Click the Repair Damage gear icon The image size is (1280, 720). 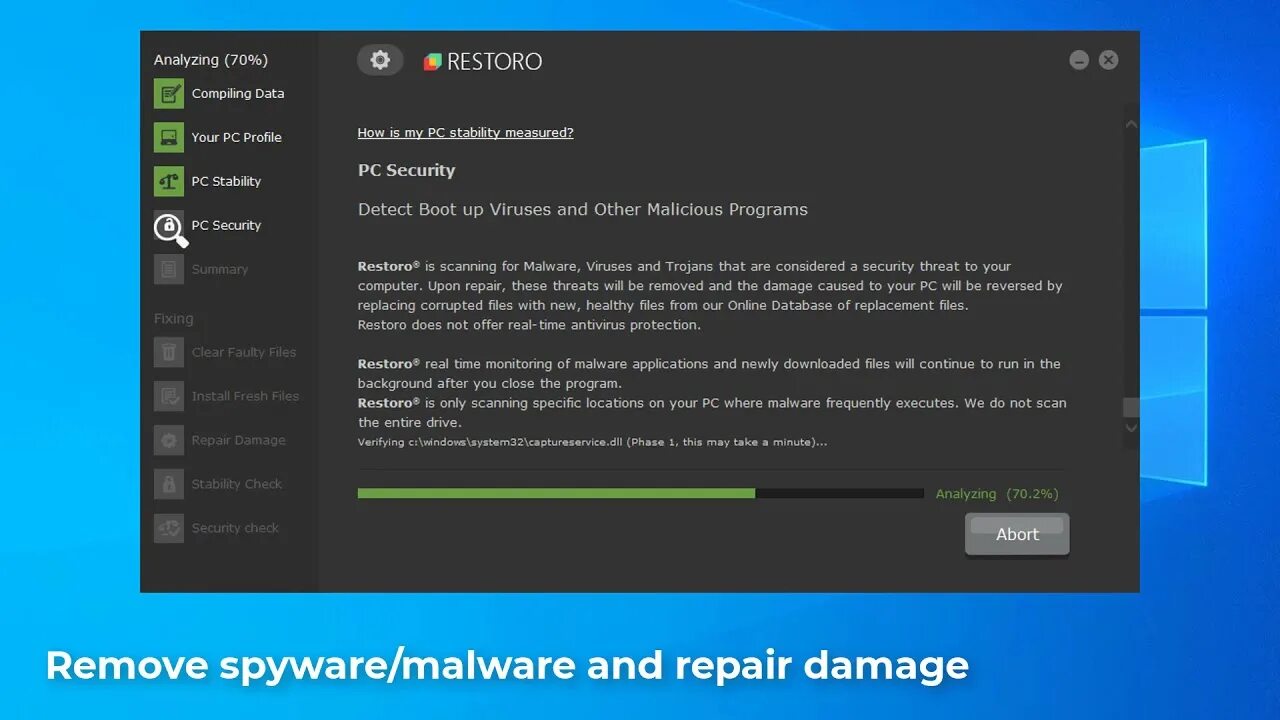[x=169, y=440]
